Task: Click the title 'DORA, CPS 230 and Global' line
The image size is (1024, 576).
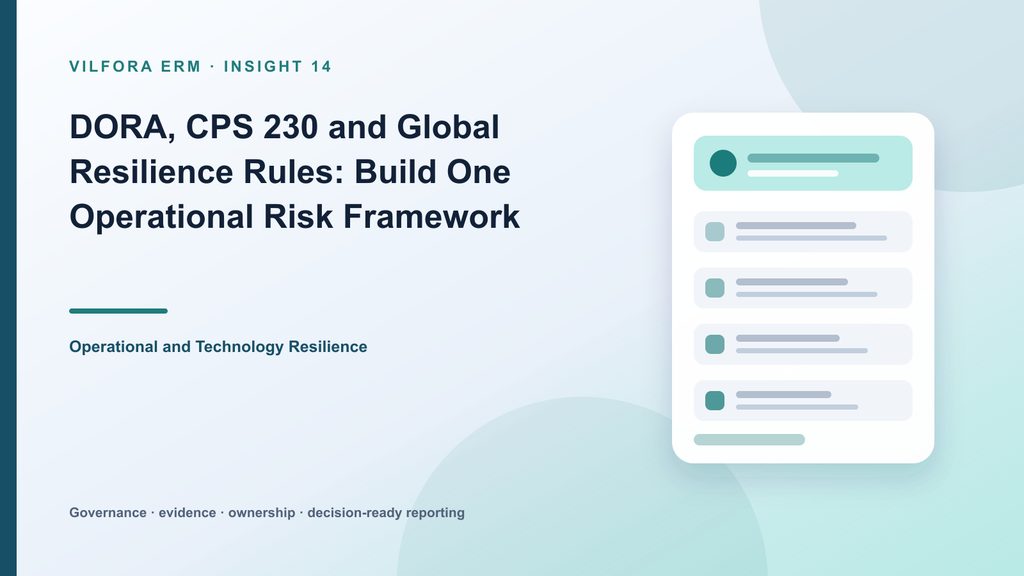Action: (x=285, y=127)
